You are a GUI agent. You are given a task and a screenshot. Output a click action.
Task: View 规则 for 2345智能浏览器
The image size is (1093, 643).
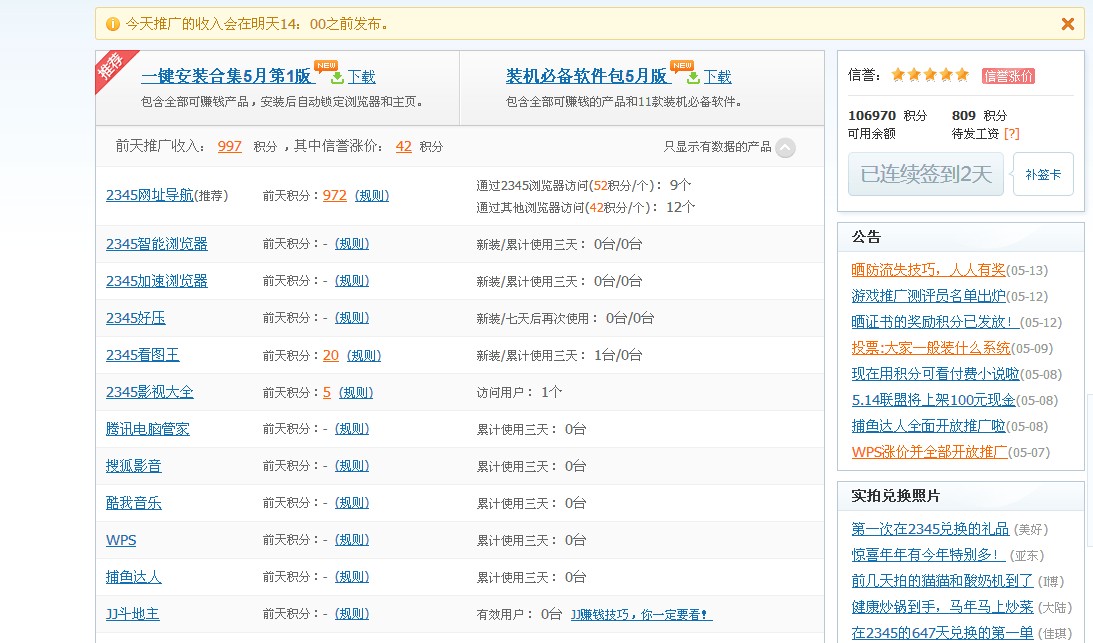(352, 244)
